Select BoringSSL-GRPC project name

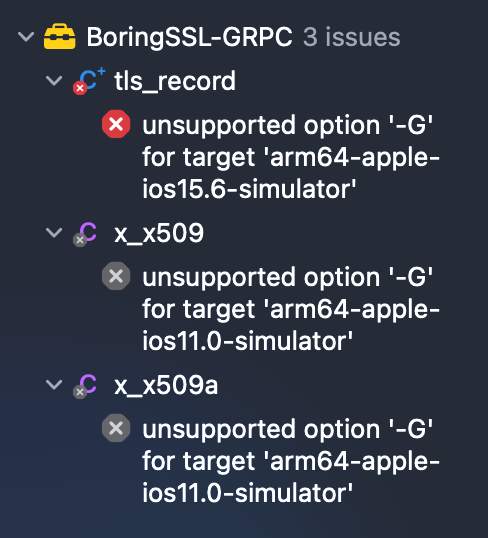pos(189,37)
